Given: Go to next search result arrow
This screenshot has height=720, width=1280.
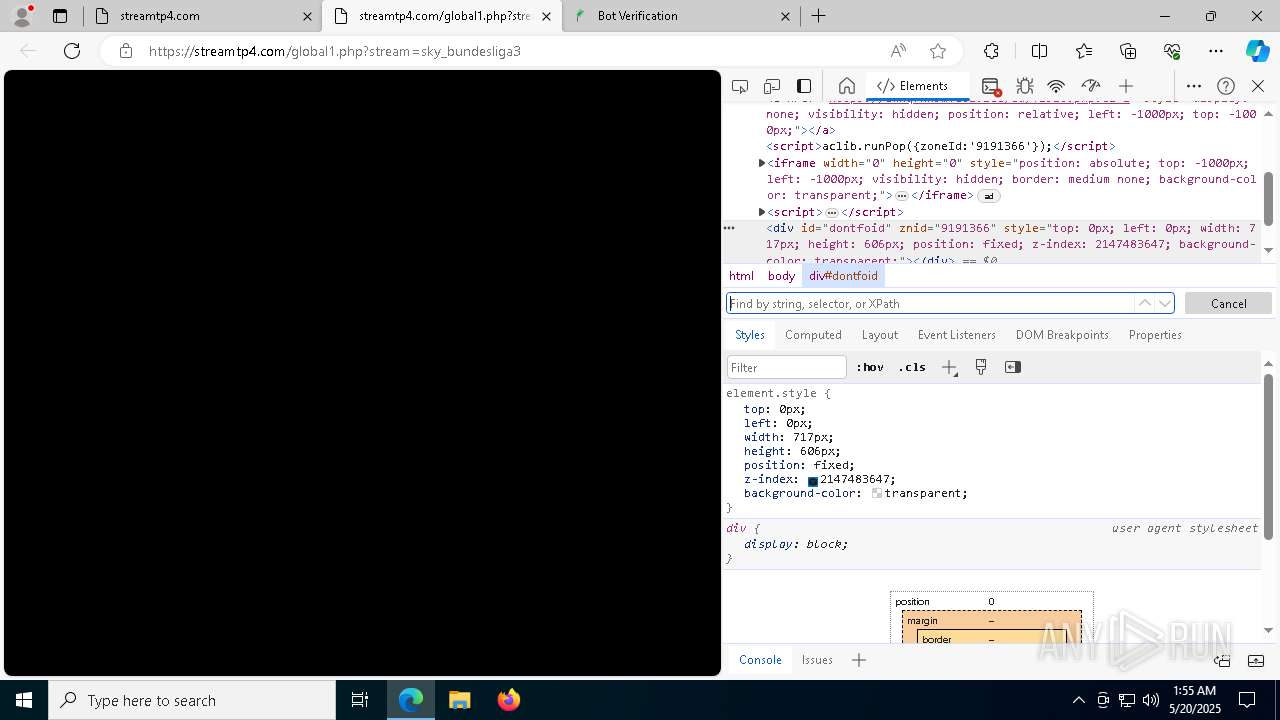Looking at the screenshot, I should (1164, 303).
